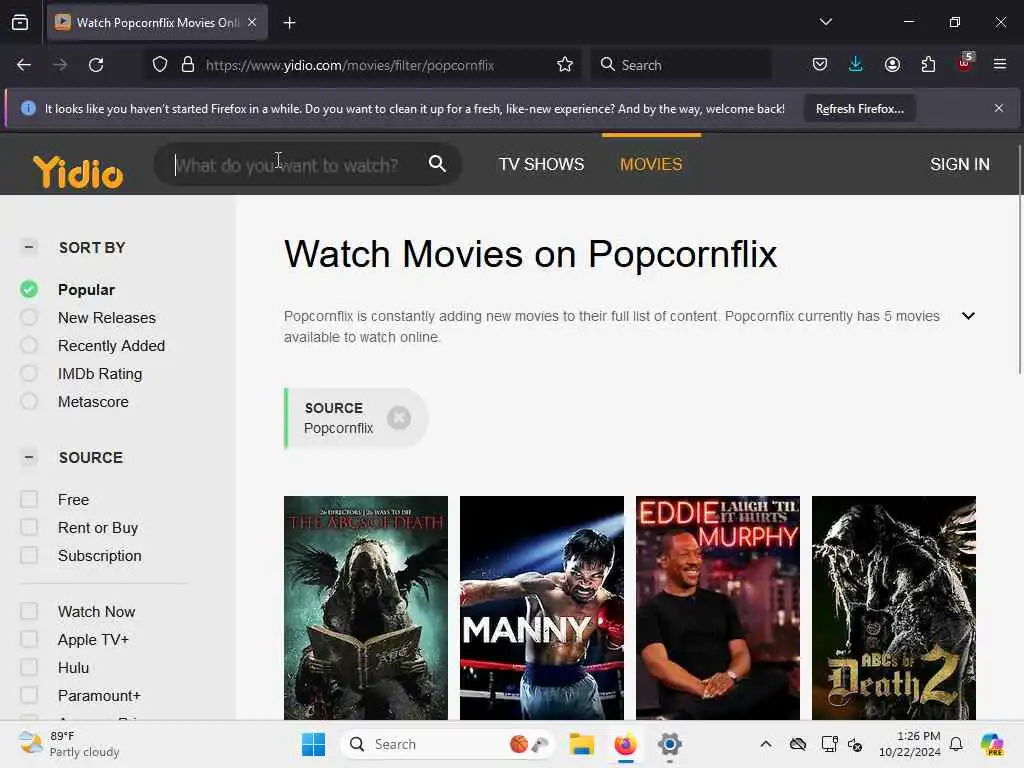
Task: Click the Refresh Firefox button
Action: 859,109
